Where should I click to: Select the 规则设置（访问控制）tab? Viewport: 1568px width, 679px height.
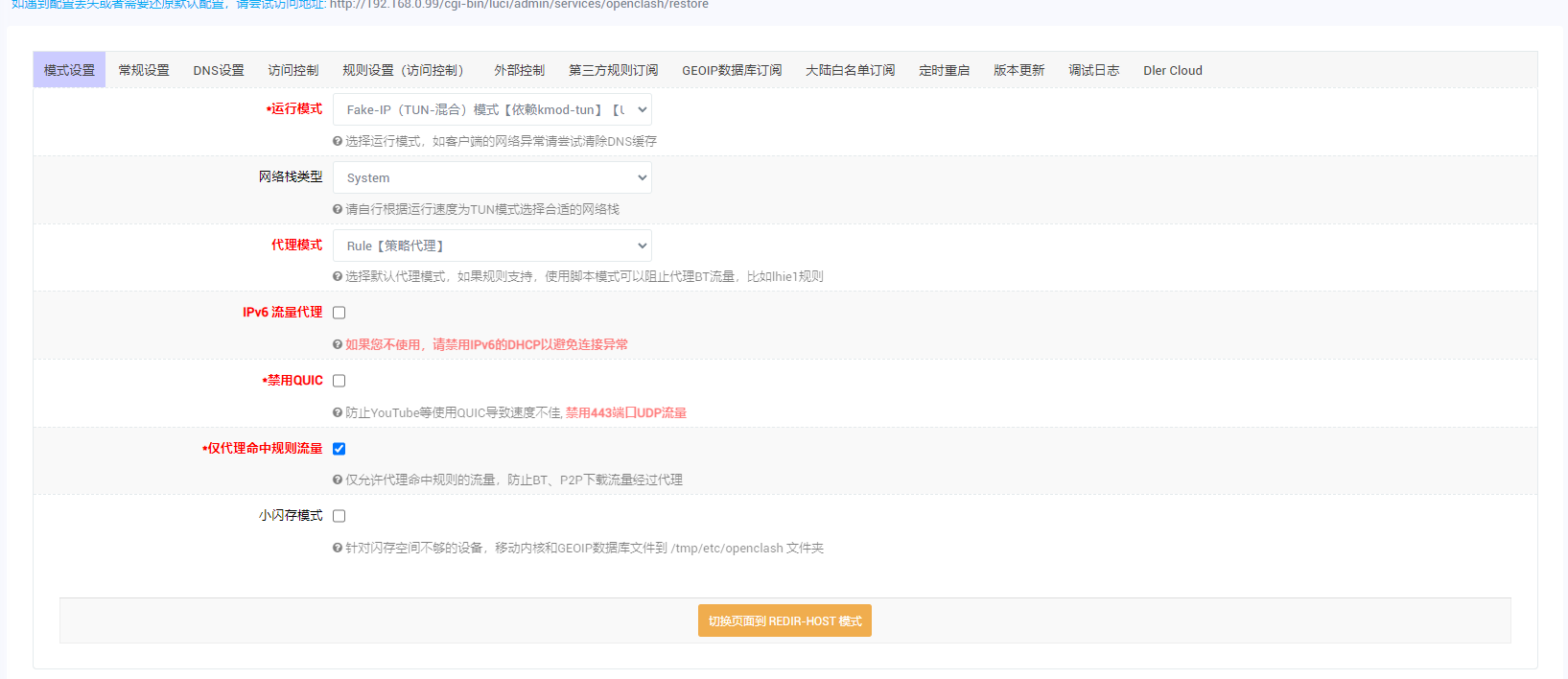coord(406,70)
